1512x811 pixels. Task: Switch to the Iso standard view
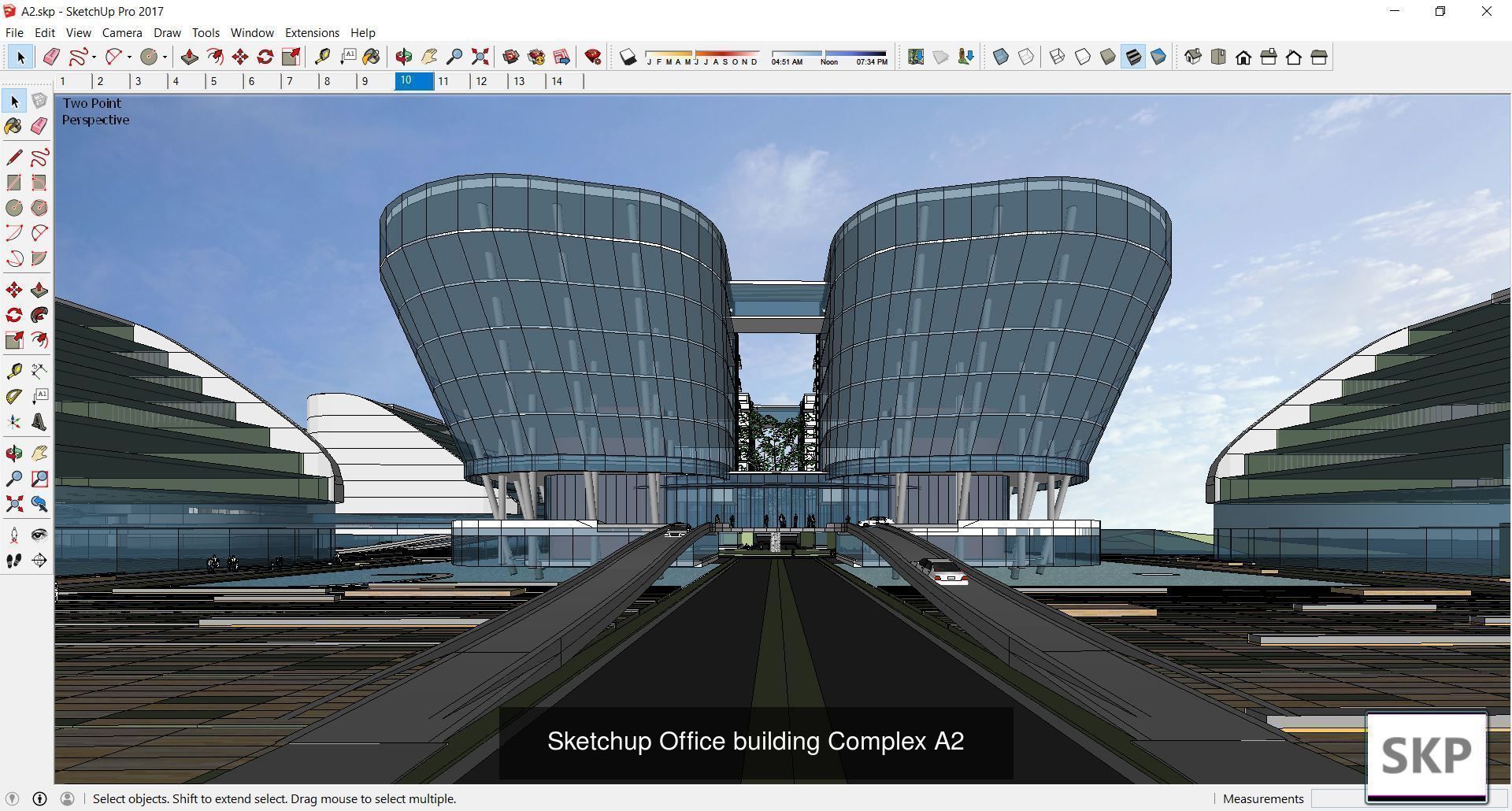(x=1193, y=57)
